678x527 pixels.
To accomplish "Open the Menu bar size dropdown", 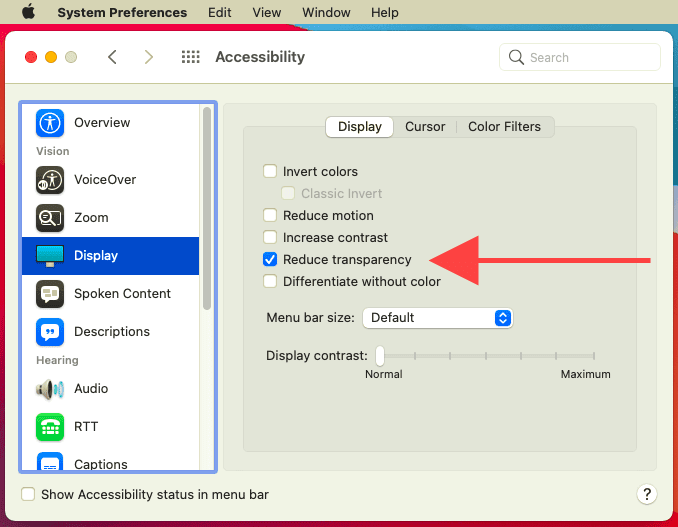I will coord(438,318).
